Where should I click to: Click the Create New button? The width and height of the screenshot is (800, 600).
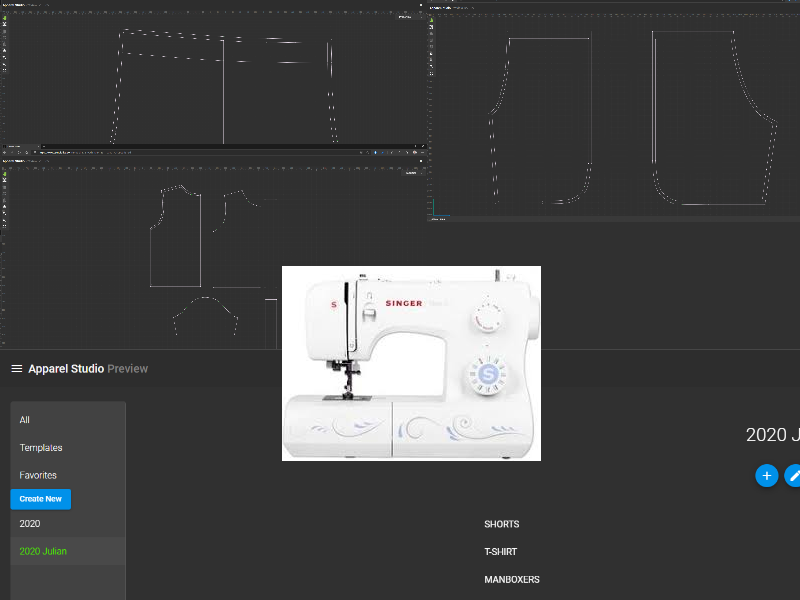41,499
